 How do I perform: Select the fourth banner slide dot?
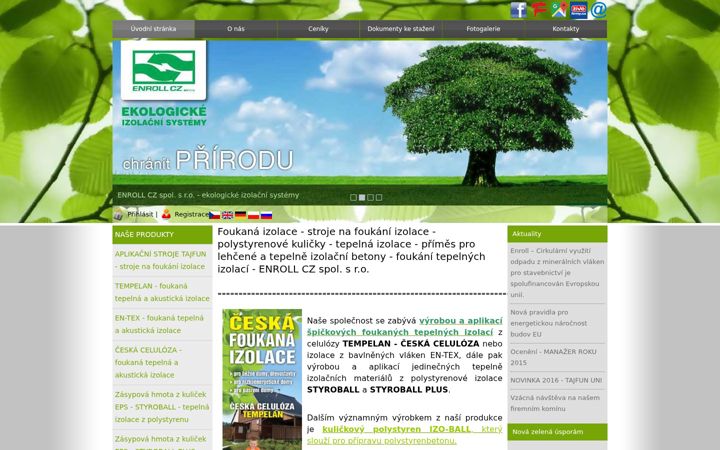click(379, 197)
